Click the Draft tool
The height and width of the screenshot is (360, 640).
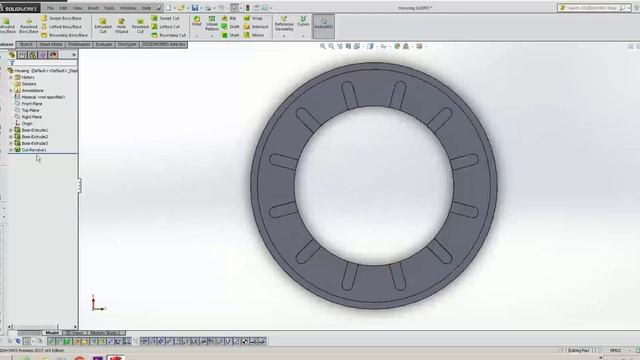[231, 27]
